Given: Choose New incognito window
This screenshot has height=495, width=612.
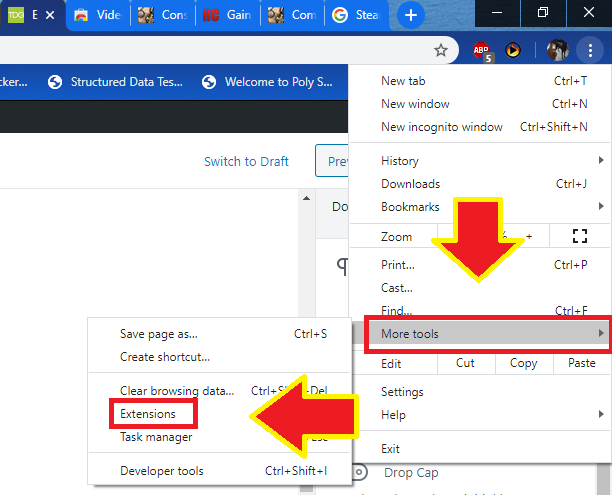Looking at the screenshot, I should [x=480, y=127].
